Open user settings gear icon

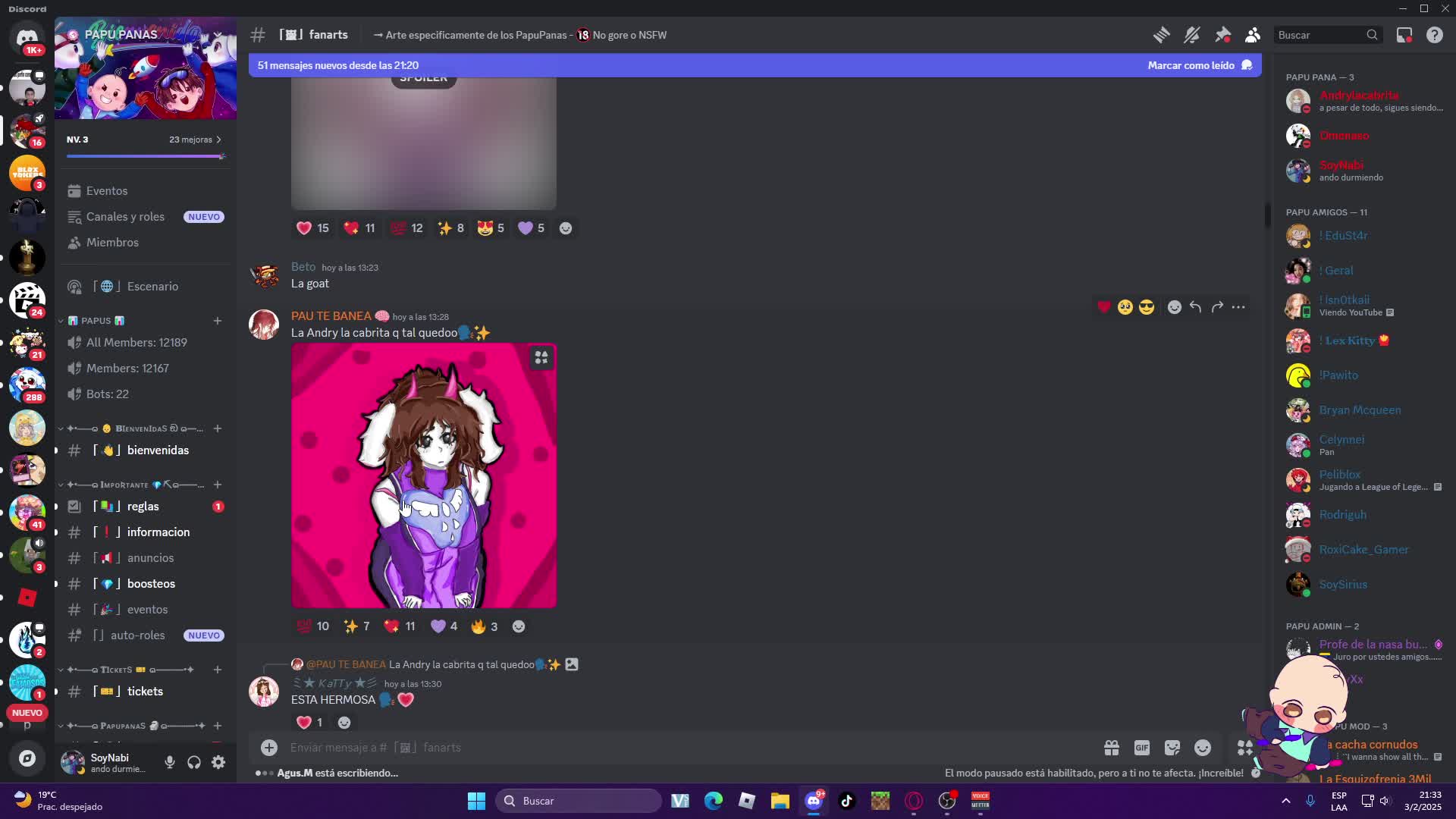[218, 762]
